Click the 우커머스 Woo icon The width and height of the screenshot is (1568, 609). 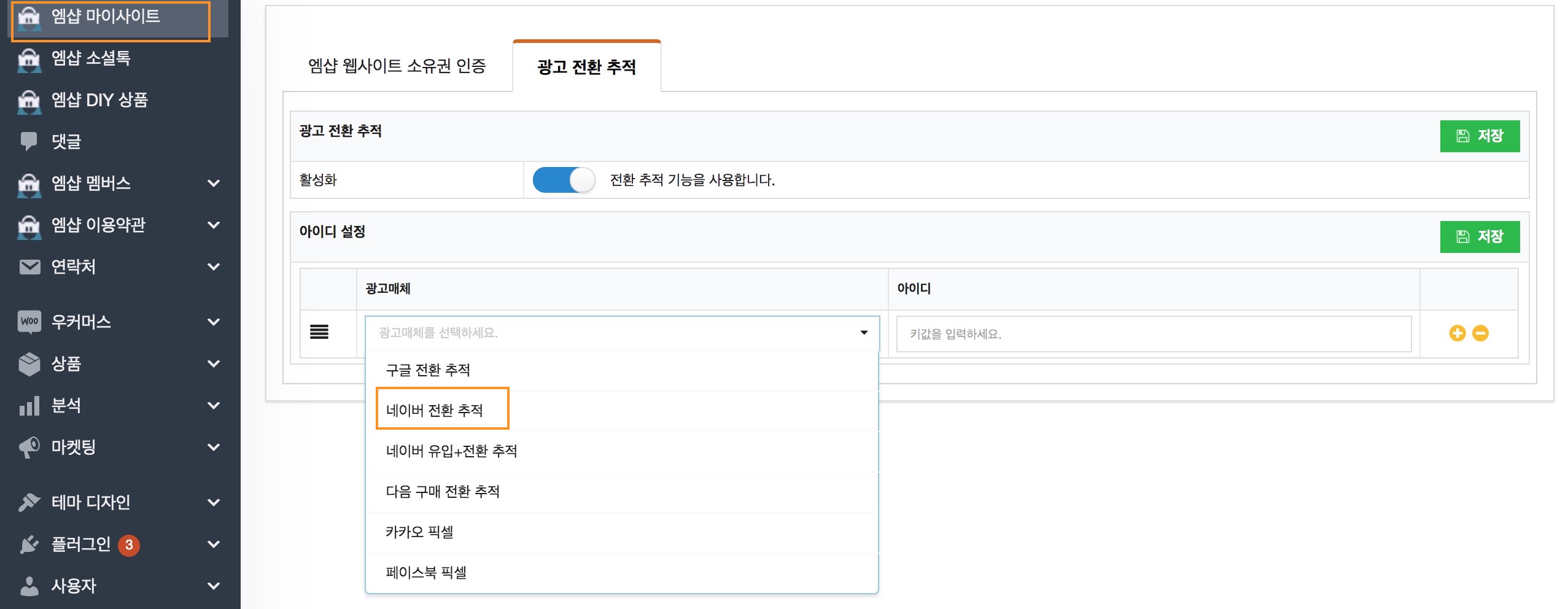(x=29, y=322)
